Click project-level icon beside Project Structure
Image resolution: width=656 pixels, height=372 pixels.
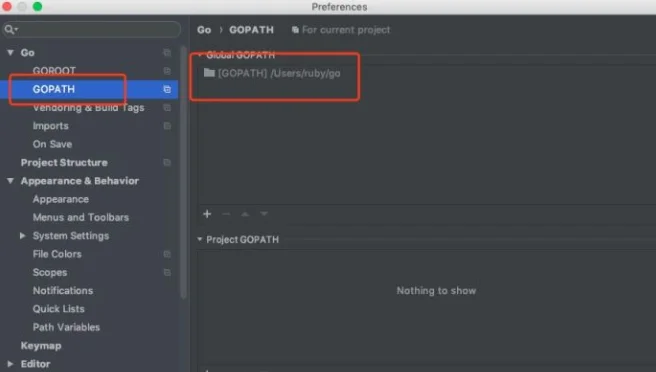pos(167,162)
